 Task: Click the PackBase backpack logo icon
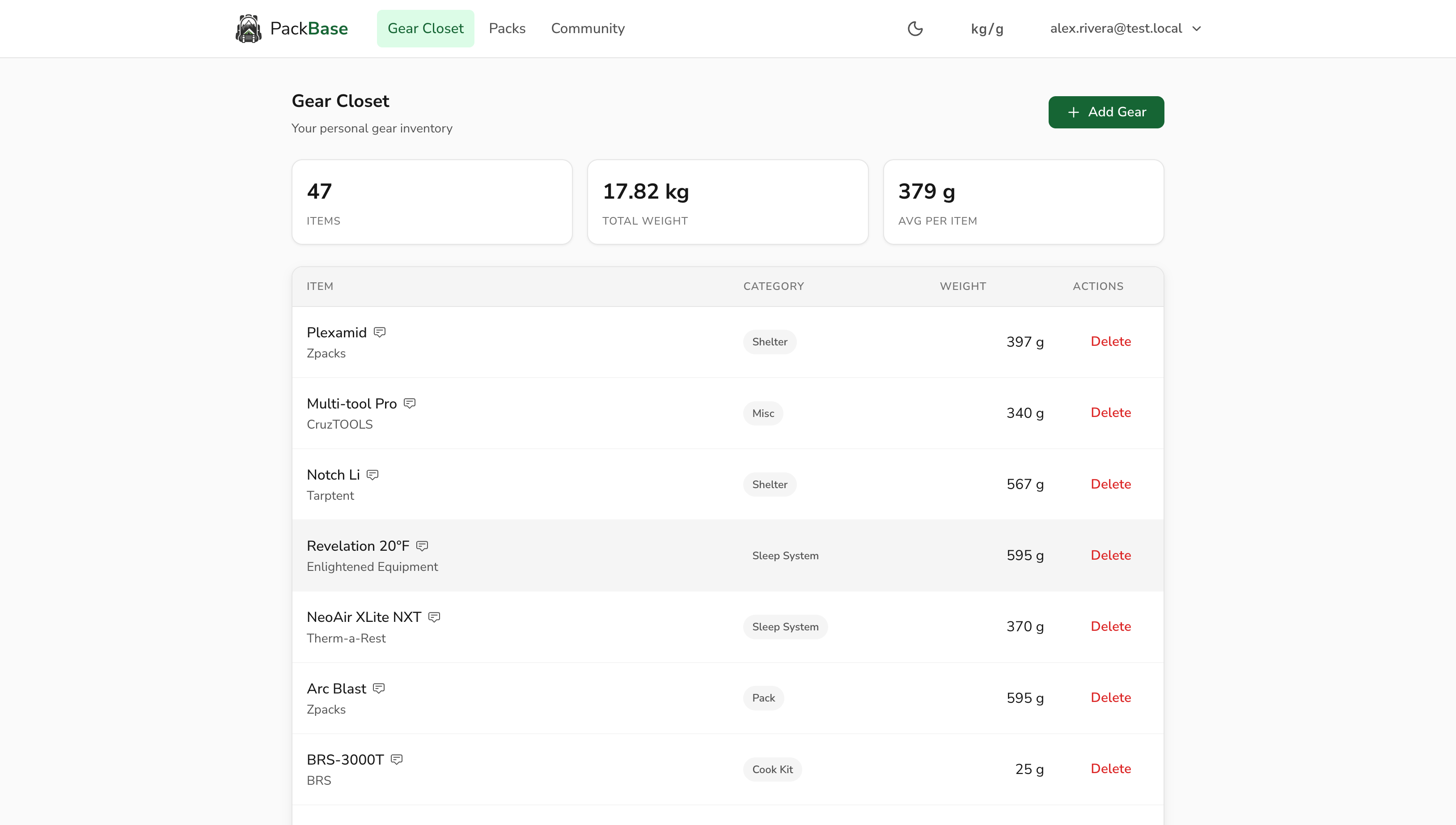click(x=248, y=28)
